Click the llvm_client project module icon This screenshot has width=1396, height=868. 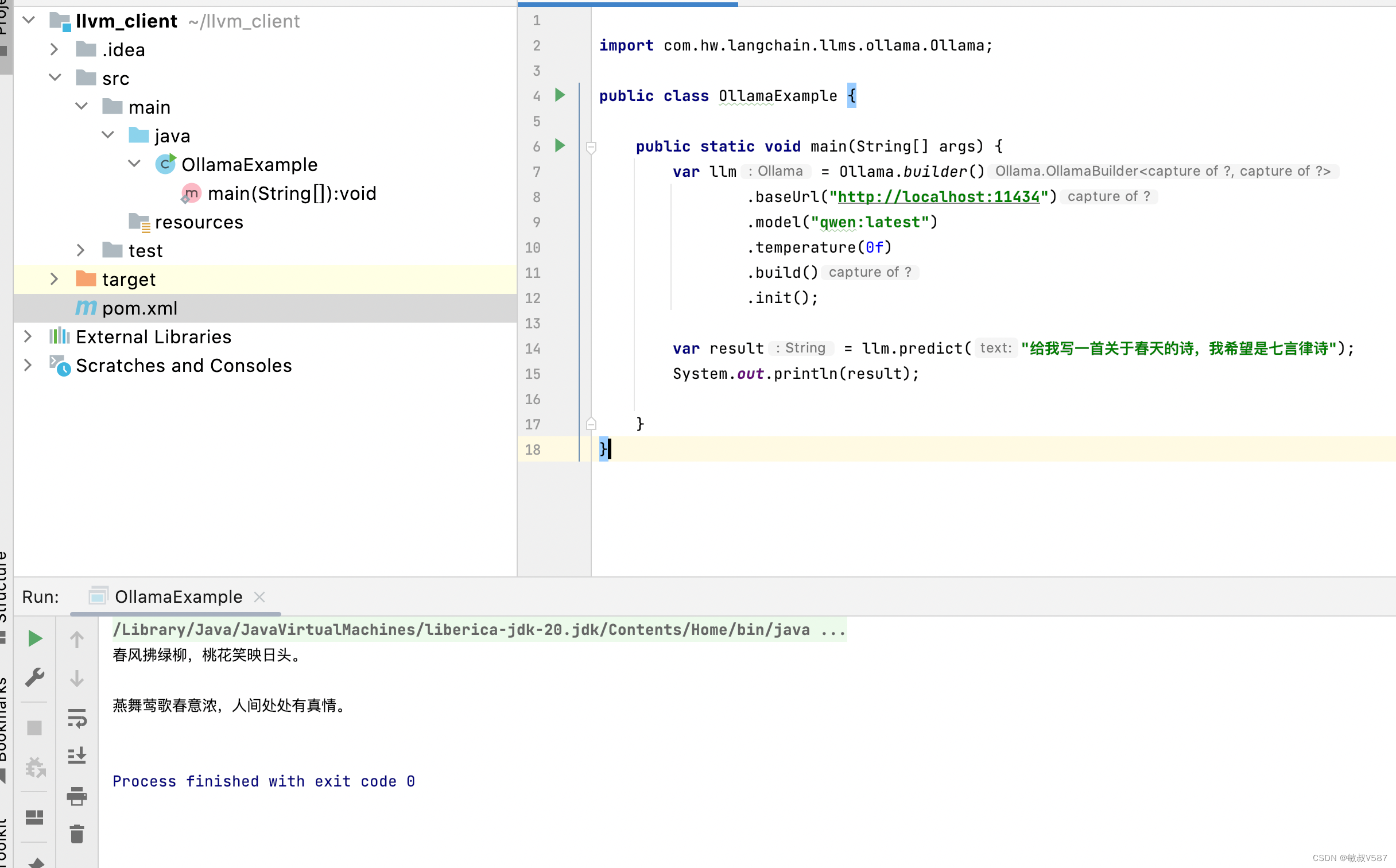[x=60, y=21]
